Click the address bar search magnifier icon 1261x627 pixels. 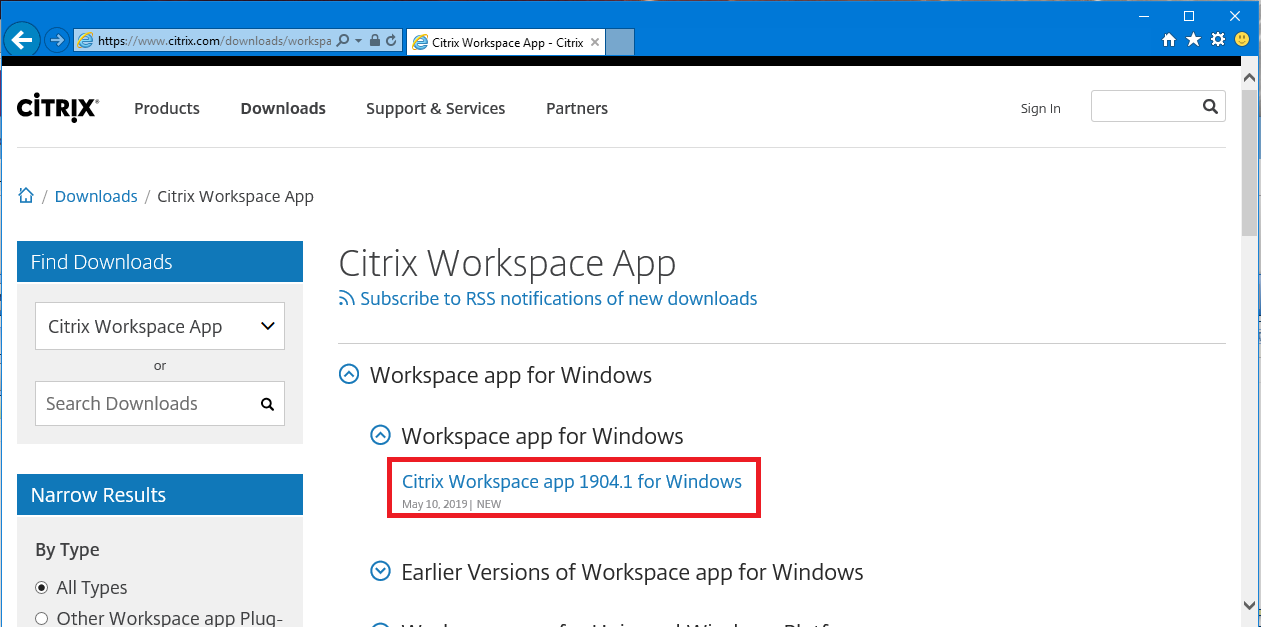(343, 41)
